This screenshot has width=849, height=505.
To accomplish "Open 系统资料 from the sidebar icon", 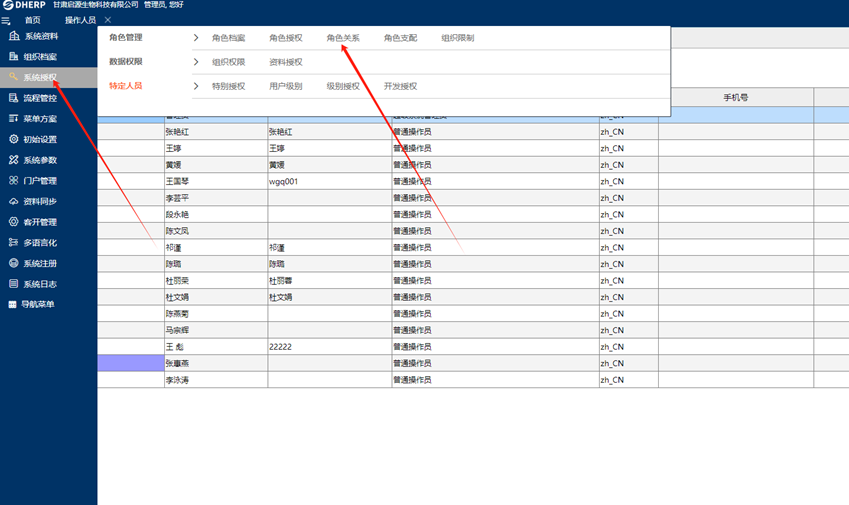I will pos(14,36).
